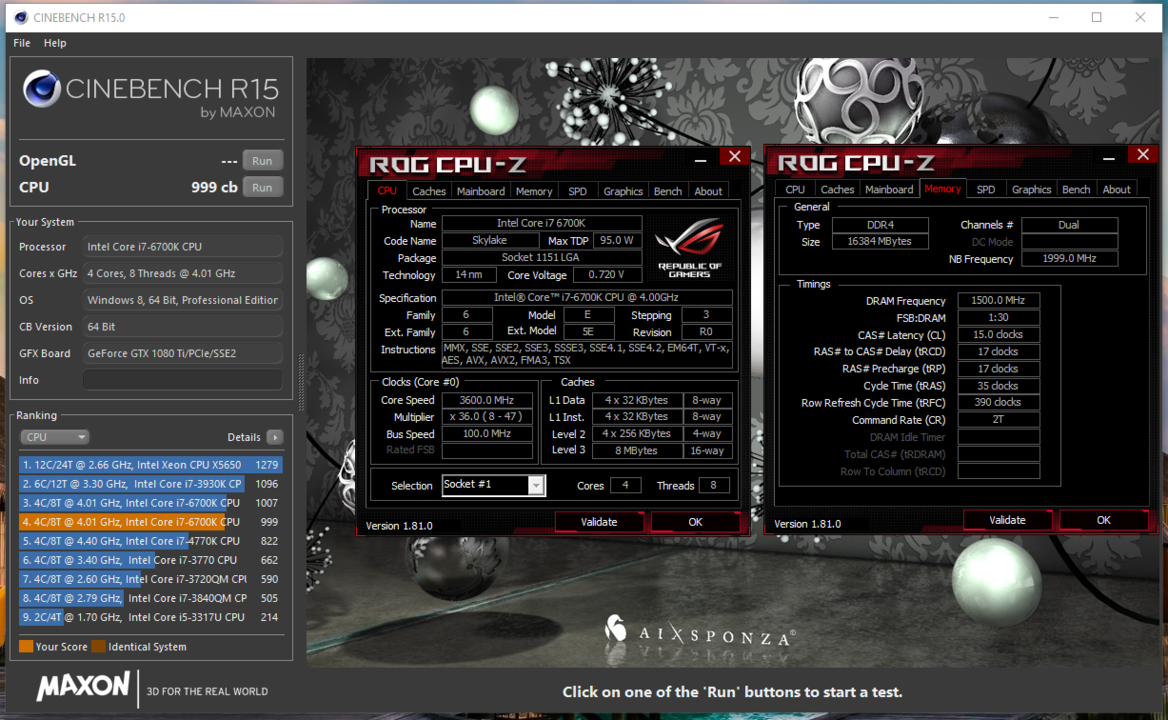The height and width of the screenshot is (720, 1168).
Task: Select ranking row 2 Core i7-3930K
Action: [x=150, y=484]
